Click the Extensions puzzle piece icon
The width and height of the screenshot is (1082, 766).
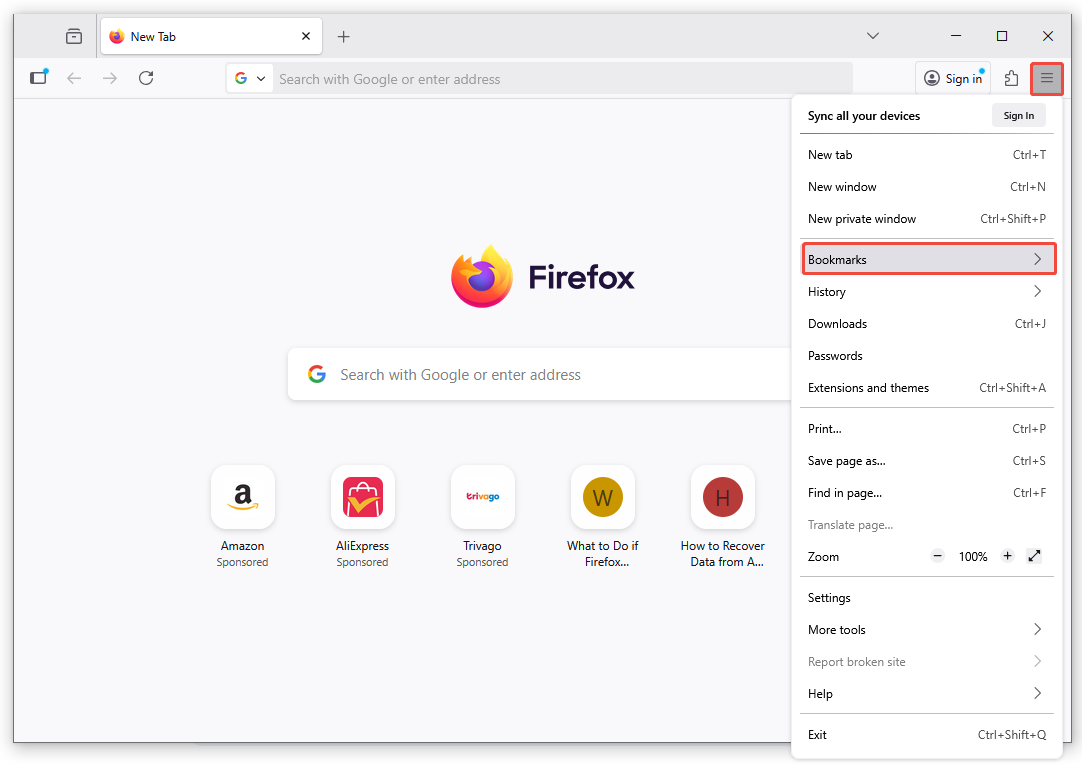[x=1010, y=78]
